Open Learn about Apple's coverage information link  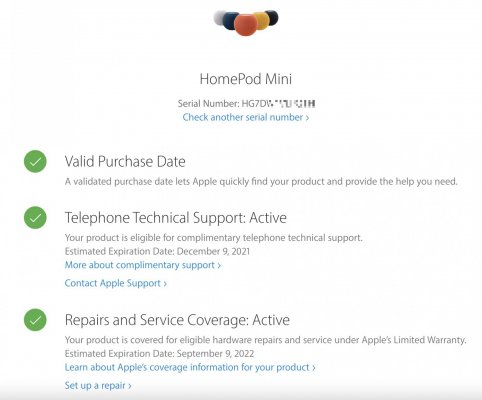click(x=190, y=367)
